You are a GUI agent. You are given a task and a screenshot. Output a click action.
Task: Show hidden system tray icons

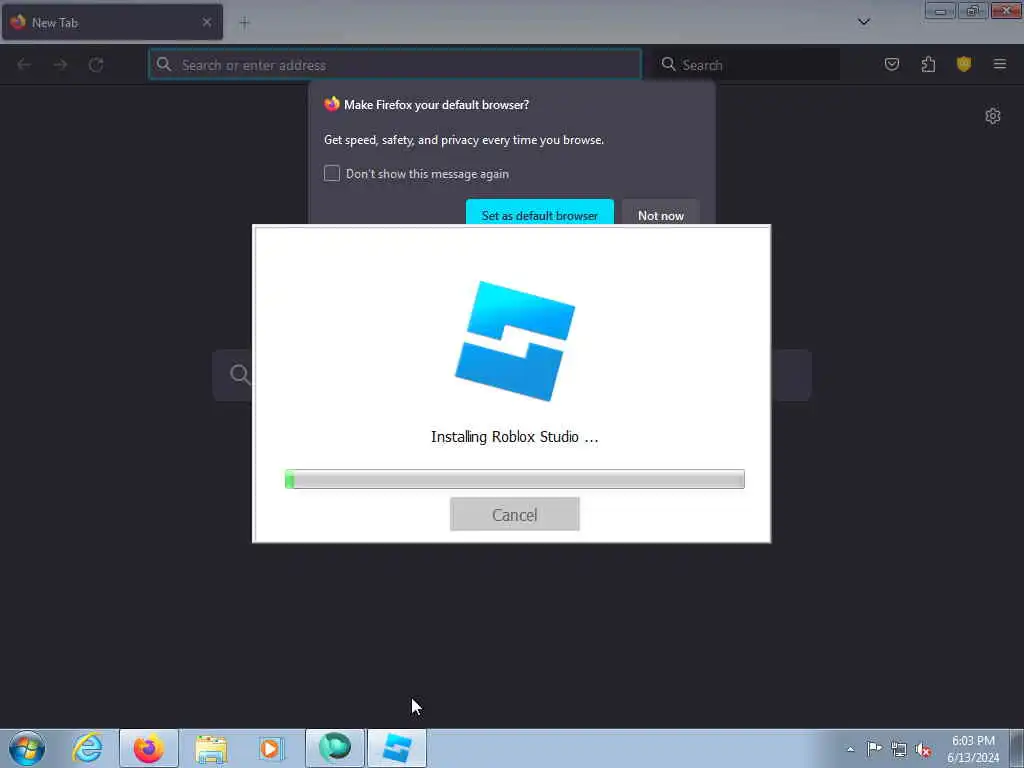tap(850, 749)
